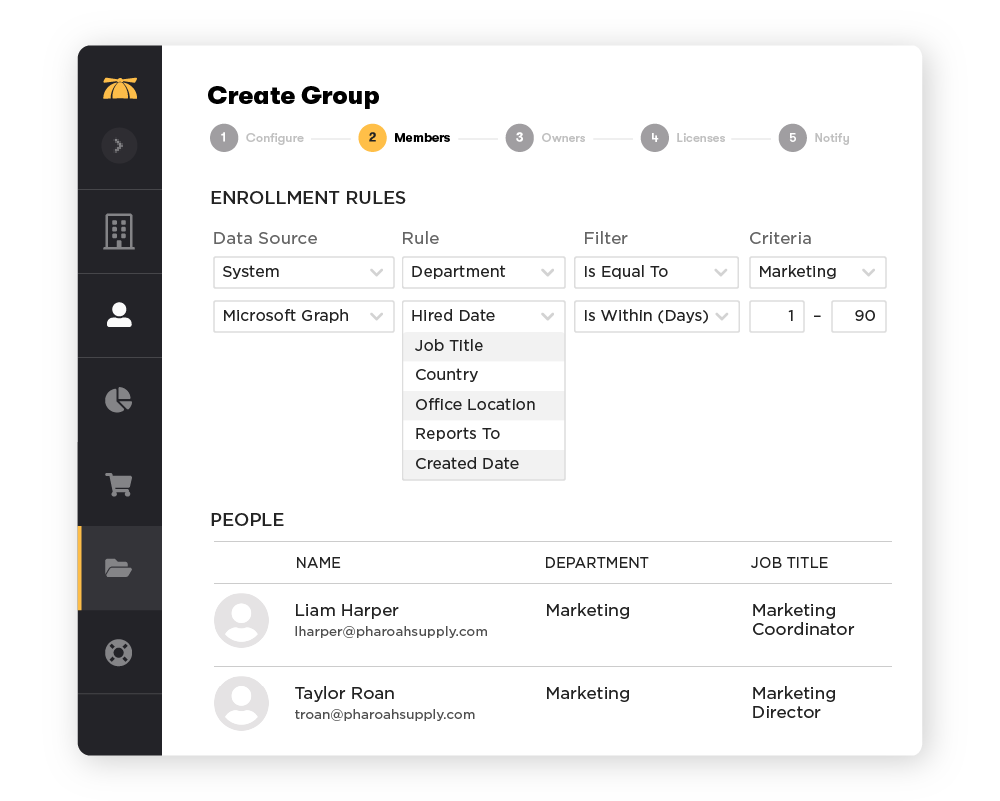Image resolution: width=1000 pixels, height=801 pixels.
Task: Collapse the sidebar with the arrow icon
Action: click(119, 145)
